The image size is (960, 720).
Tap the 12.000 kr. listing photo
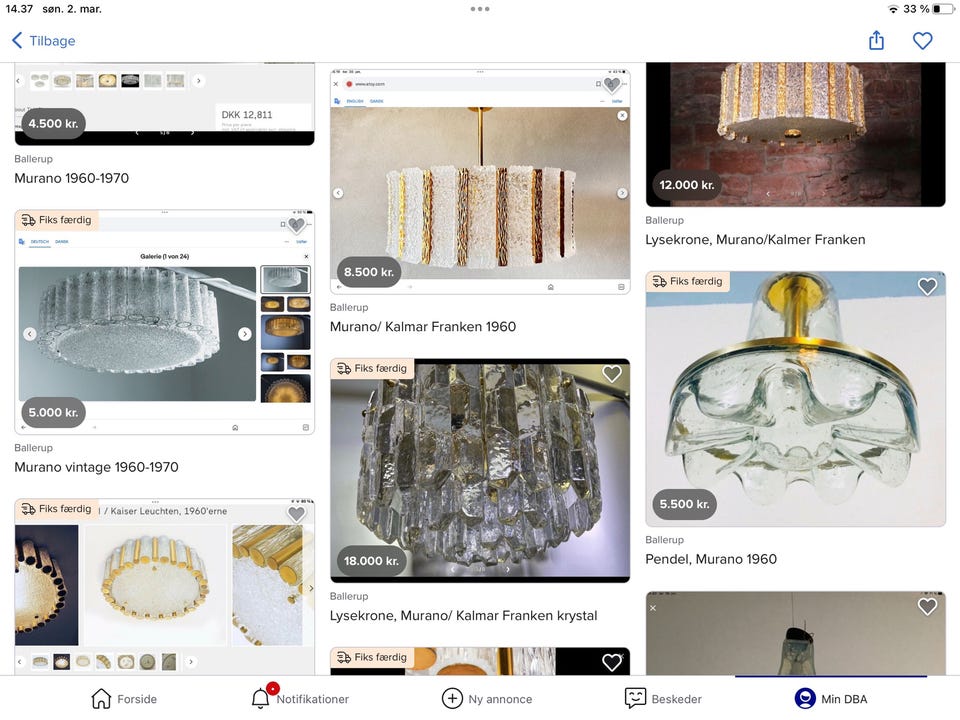pos(795,130)
